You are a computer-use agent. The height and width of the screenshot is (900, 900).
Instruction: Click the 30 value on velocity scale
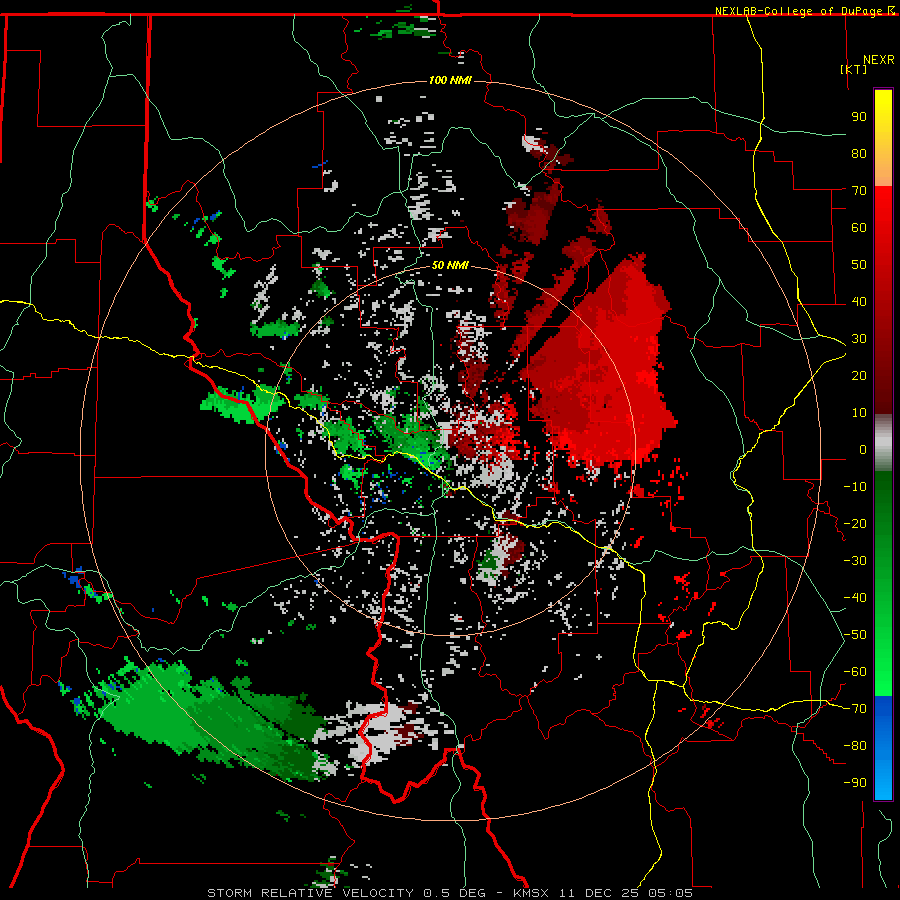click(x=859, y=339)
